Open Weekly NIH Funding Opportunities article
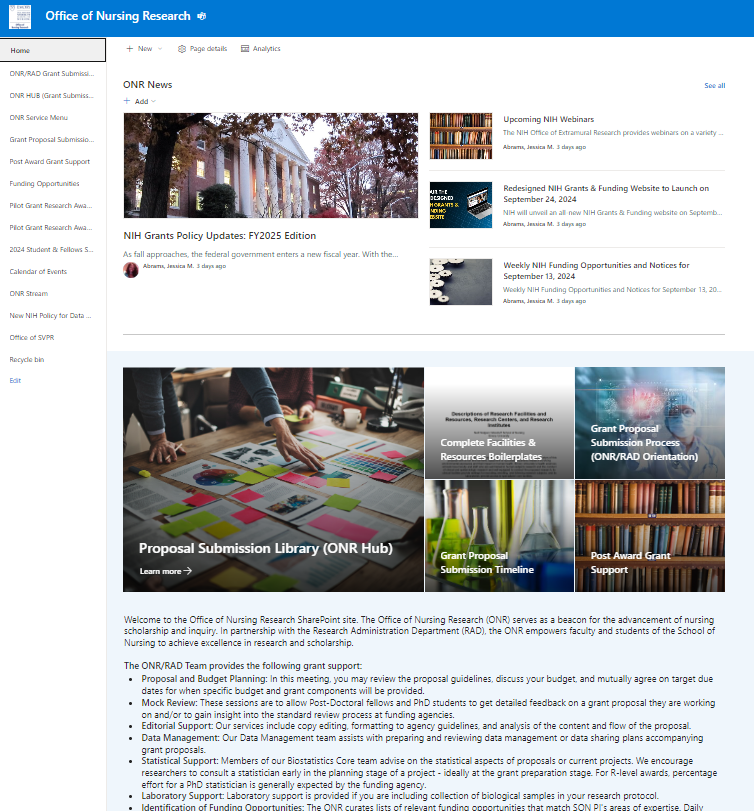 tap(596, 271)
